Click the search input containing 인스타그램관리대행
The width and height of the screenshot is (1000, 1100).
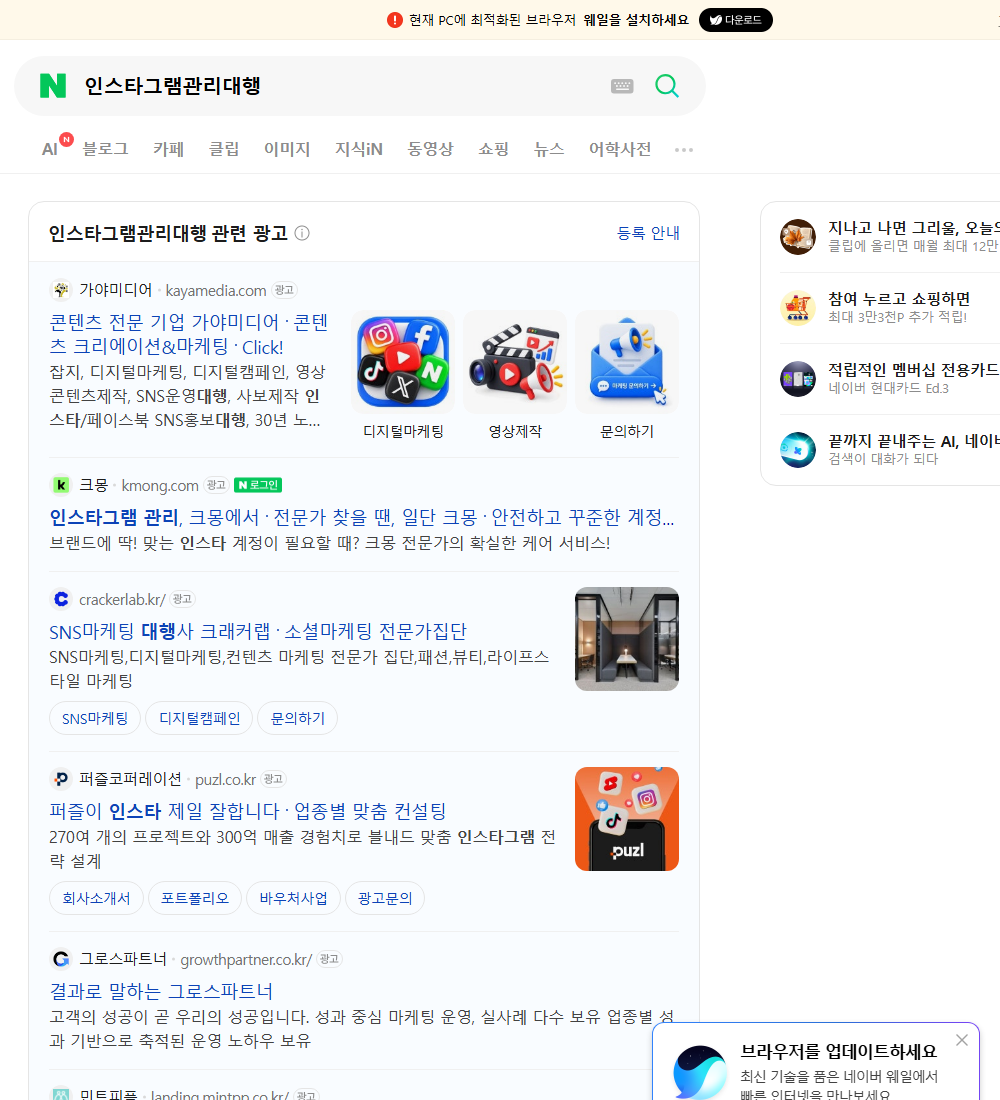tap(340, 86)
